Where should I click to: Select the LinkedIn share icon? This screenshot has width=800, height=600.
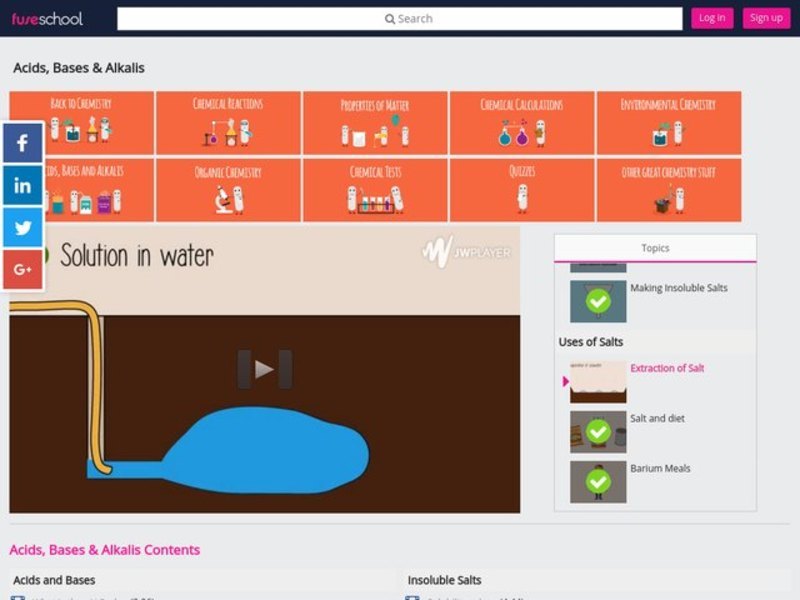pos(22,185)
